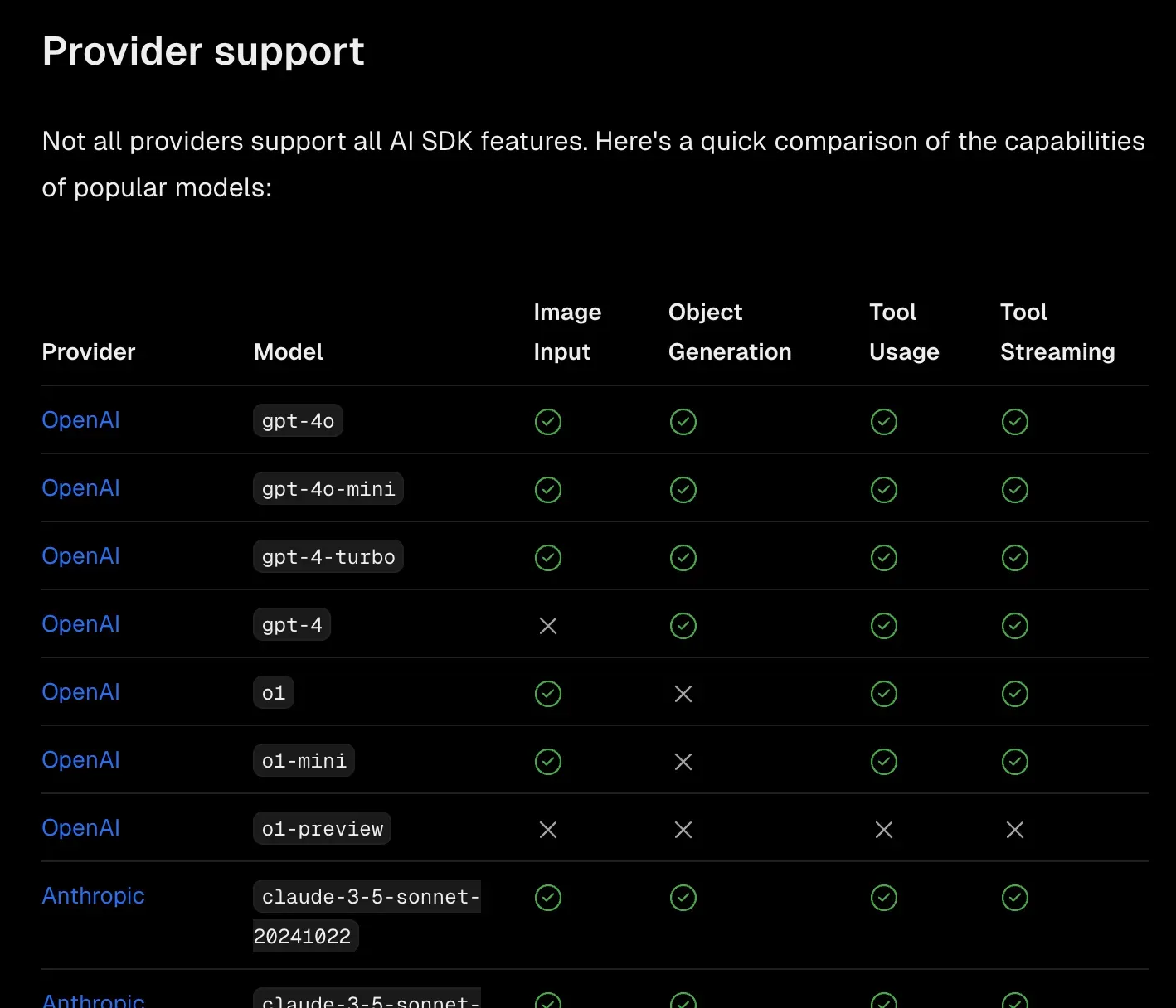This screenshot has height=1008, width=1176.
Task: Click the claude-3-5-sonnet-20241022 Tool Usage checkmark
Action: (x=884, y=898)
